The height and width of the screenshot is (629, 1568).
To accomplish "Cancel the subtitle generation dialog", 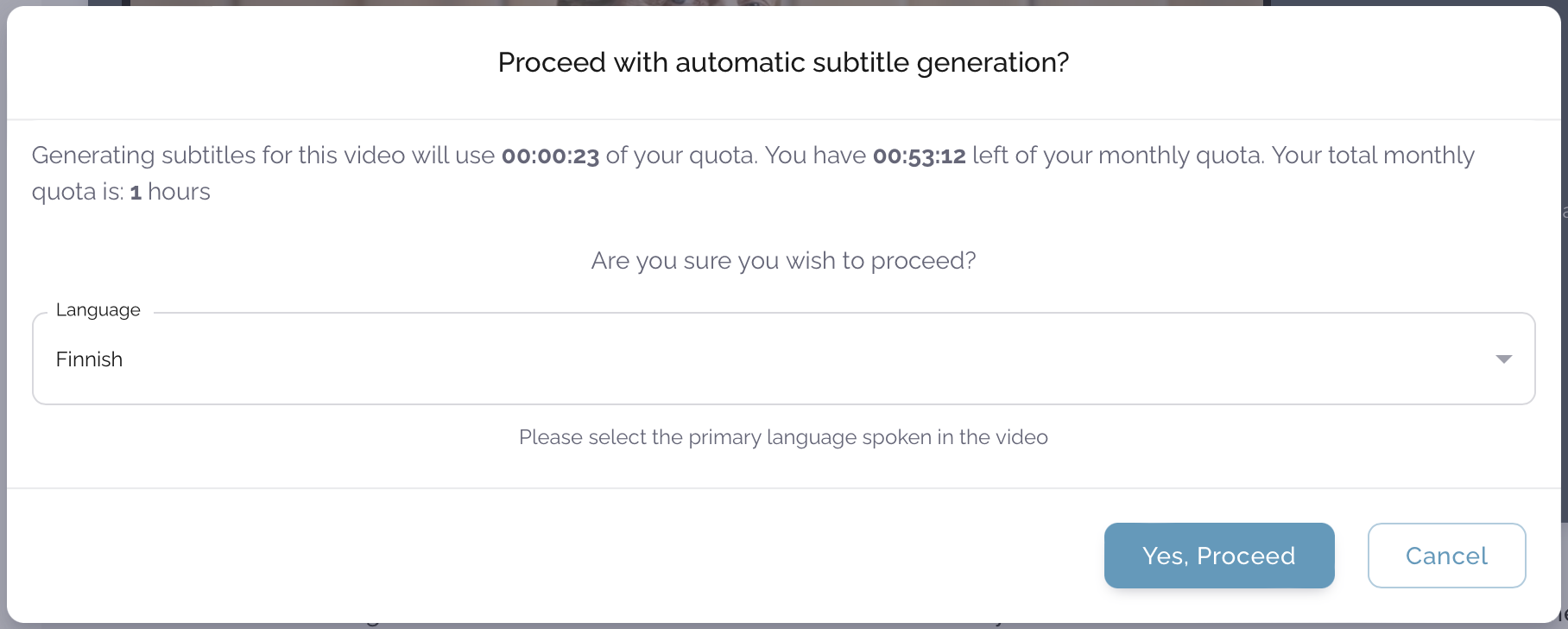I will (1446, 556).
